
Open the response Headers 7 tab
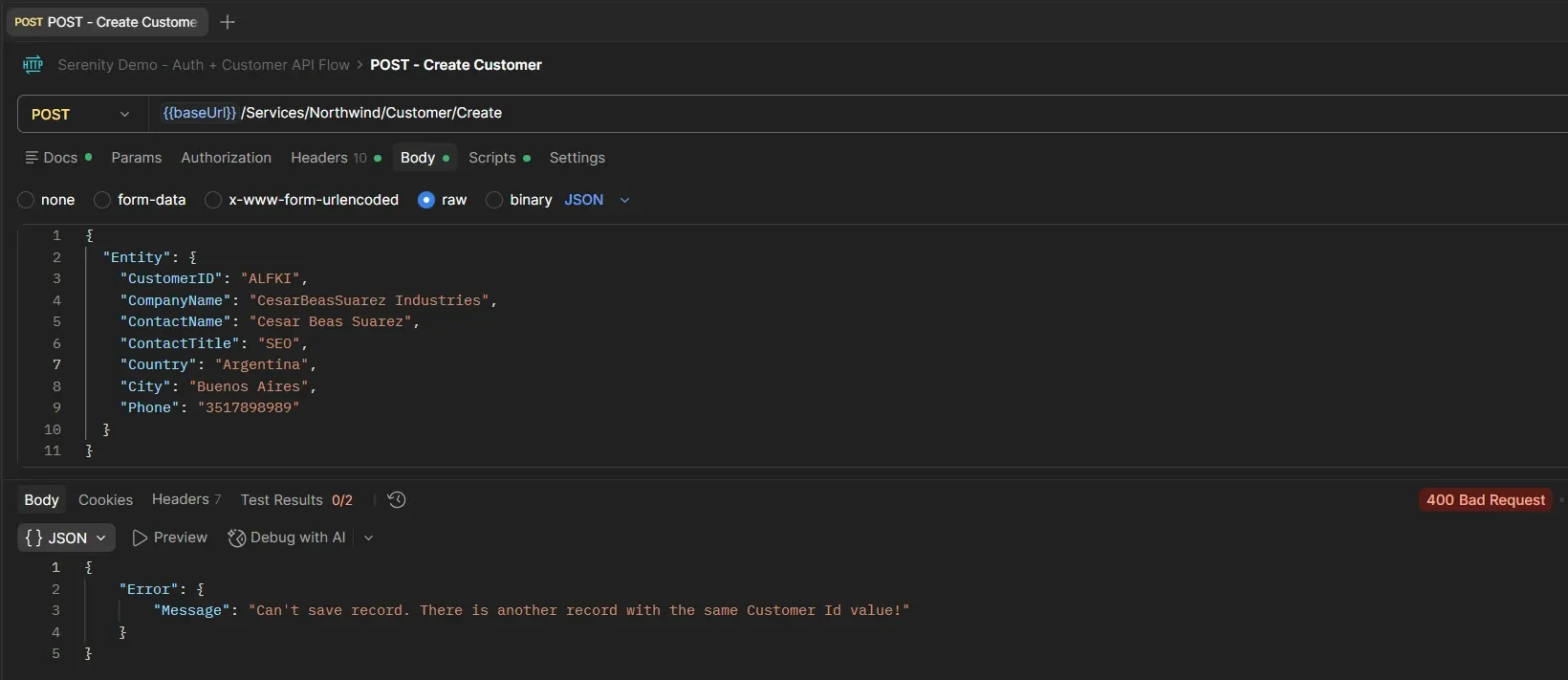186,499
